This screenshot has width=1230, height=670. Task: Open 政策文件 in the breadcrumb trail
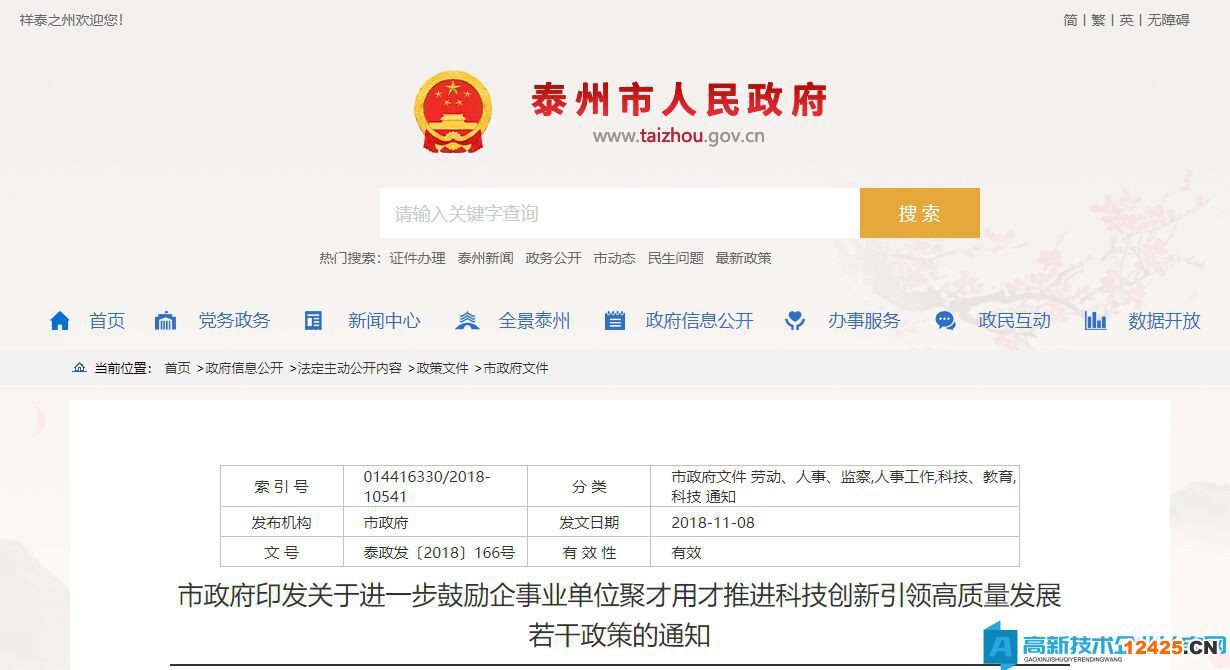tap(441, 368)
